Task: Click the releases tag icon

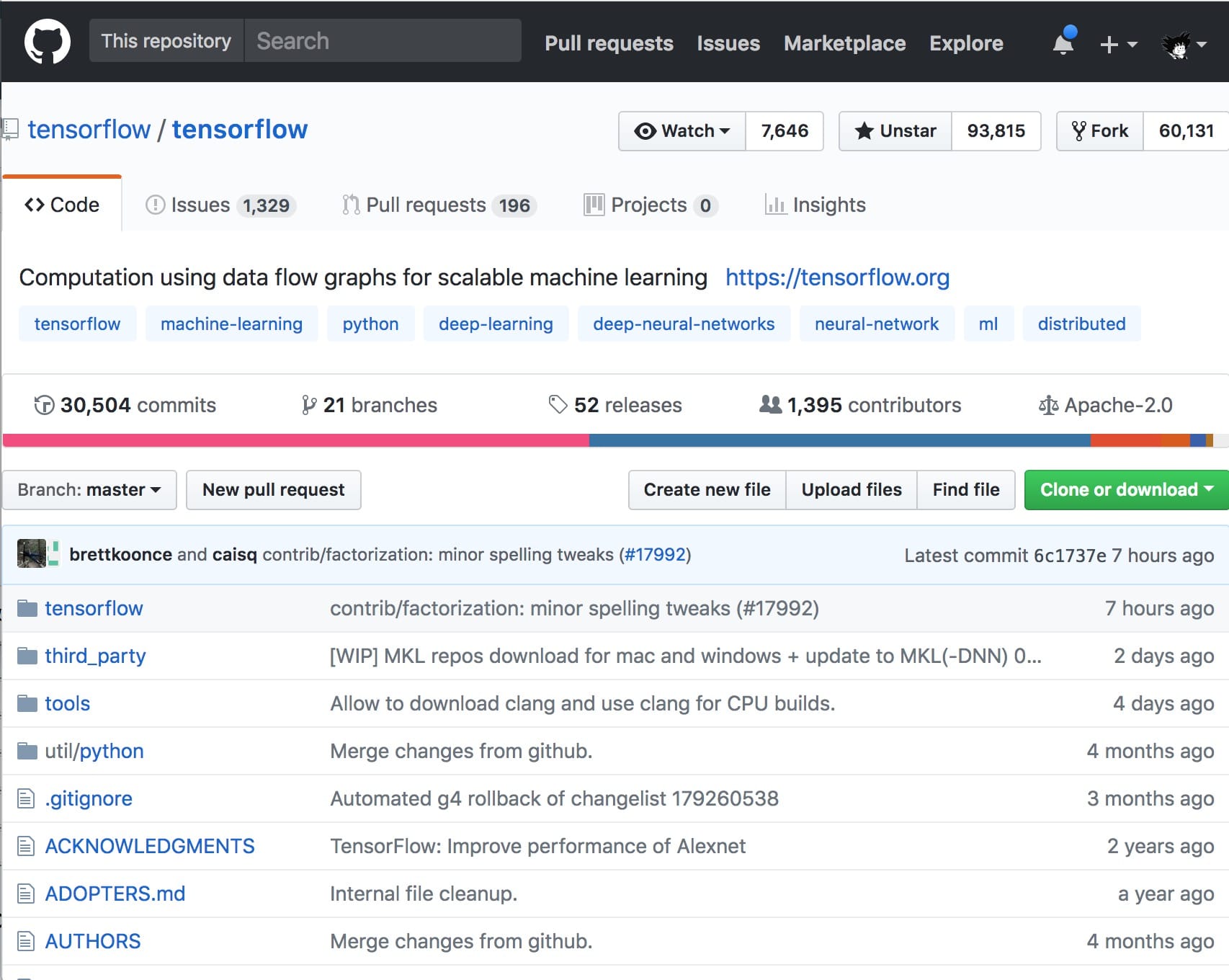Action: click(x=558, y=404)
